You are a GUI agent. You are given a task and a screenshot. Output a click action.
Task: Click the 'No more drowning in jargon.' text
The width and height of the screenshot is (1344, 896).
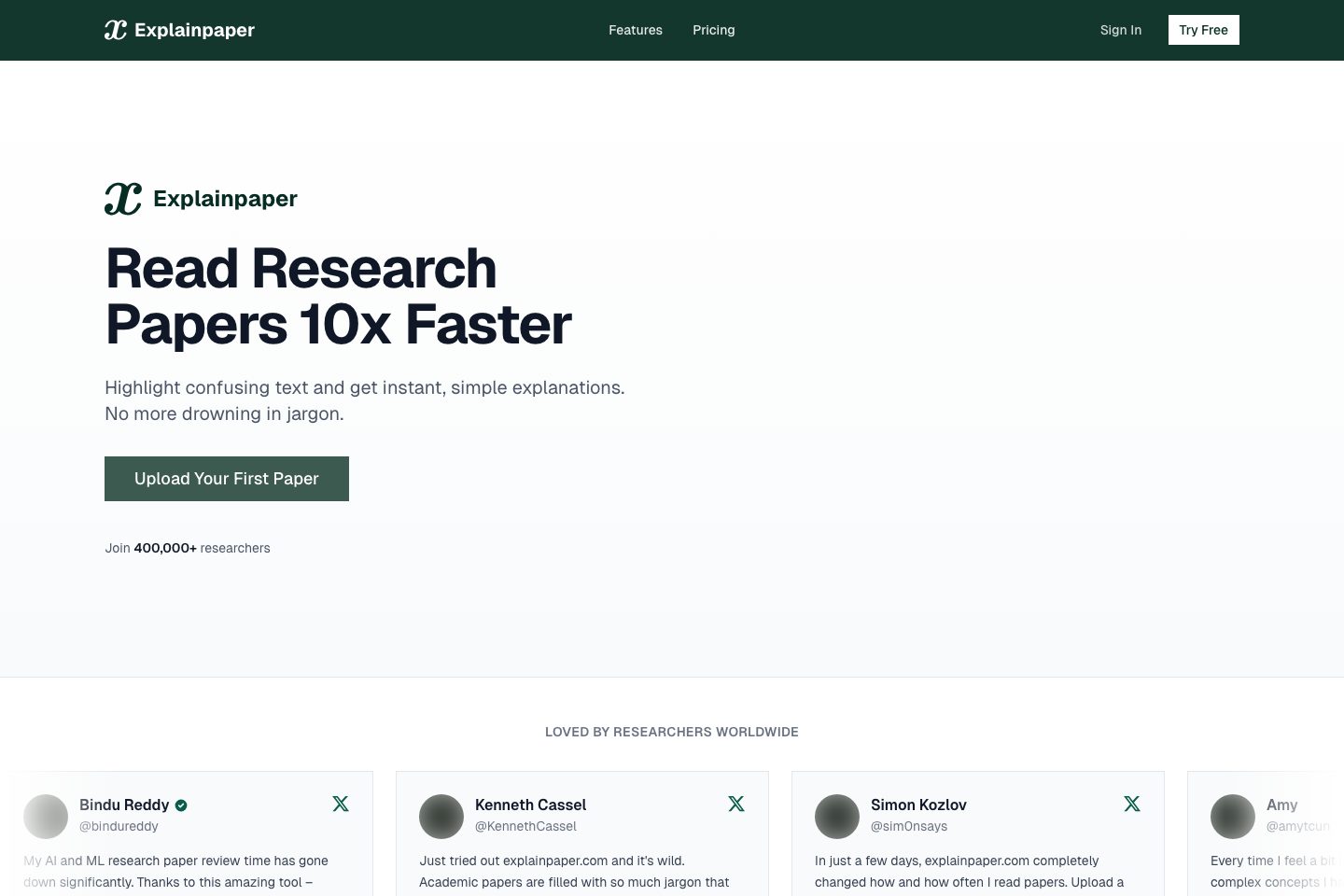(224, 413)
